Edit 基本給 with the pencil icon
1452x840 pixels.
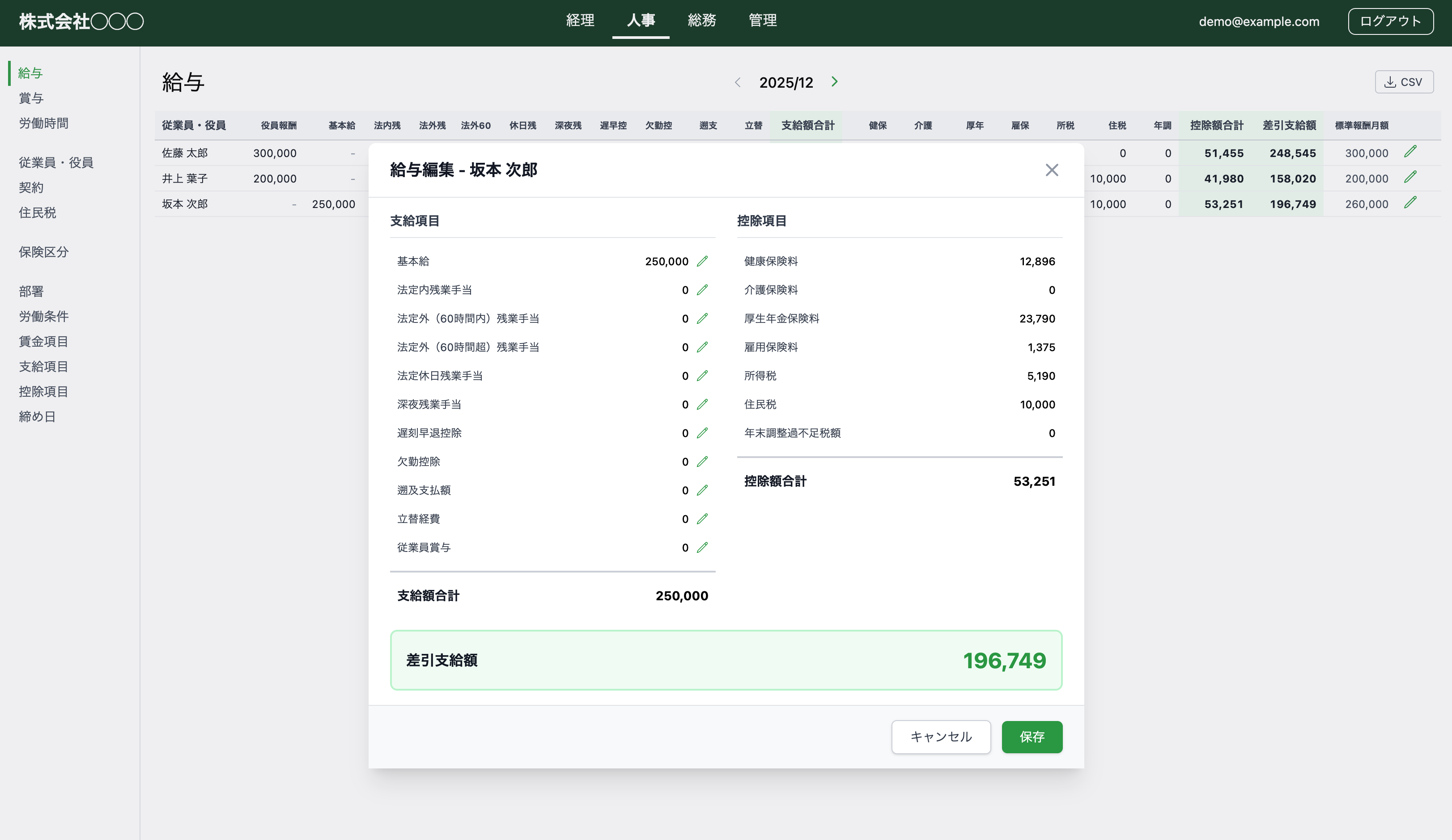point(702,261)
